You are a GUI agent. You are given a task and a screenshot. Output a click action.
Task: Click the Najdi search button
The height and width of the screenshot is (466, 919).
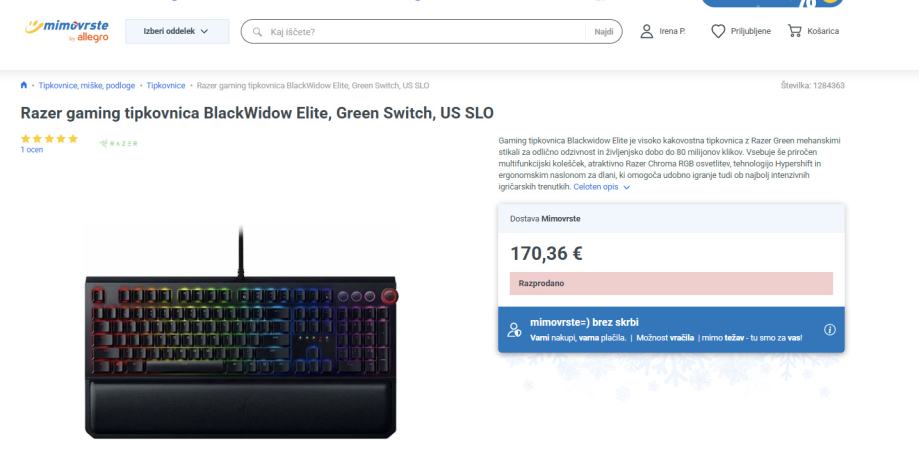tap(604, 32)
